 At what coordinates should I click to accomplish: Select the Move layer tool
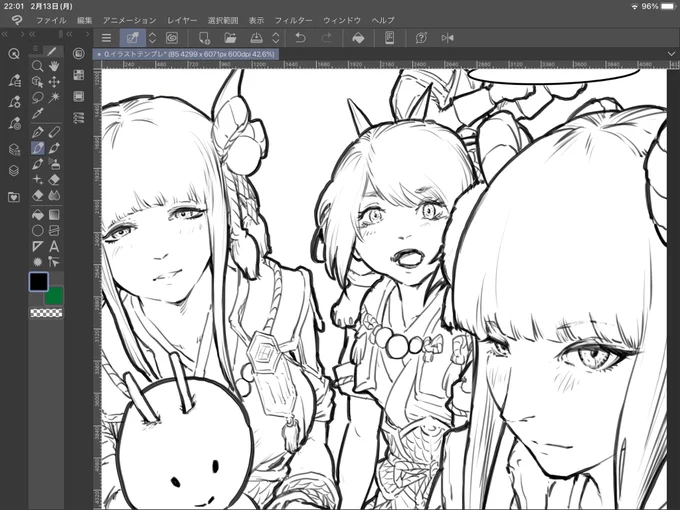tap(54, 82)
